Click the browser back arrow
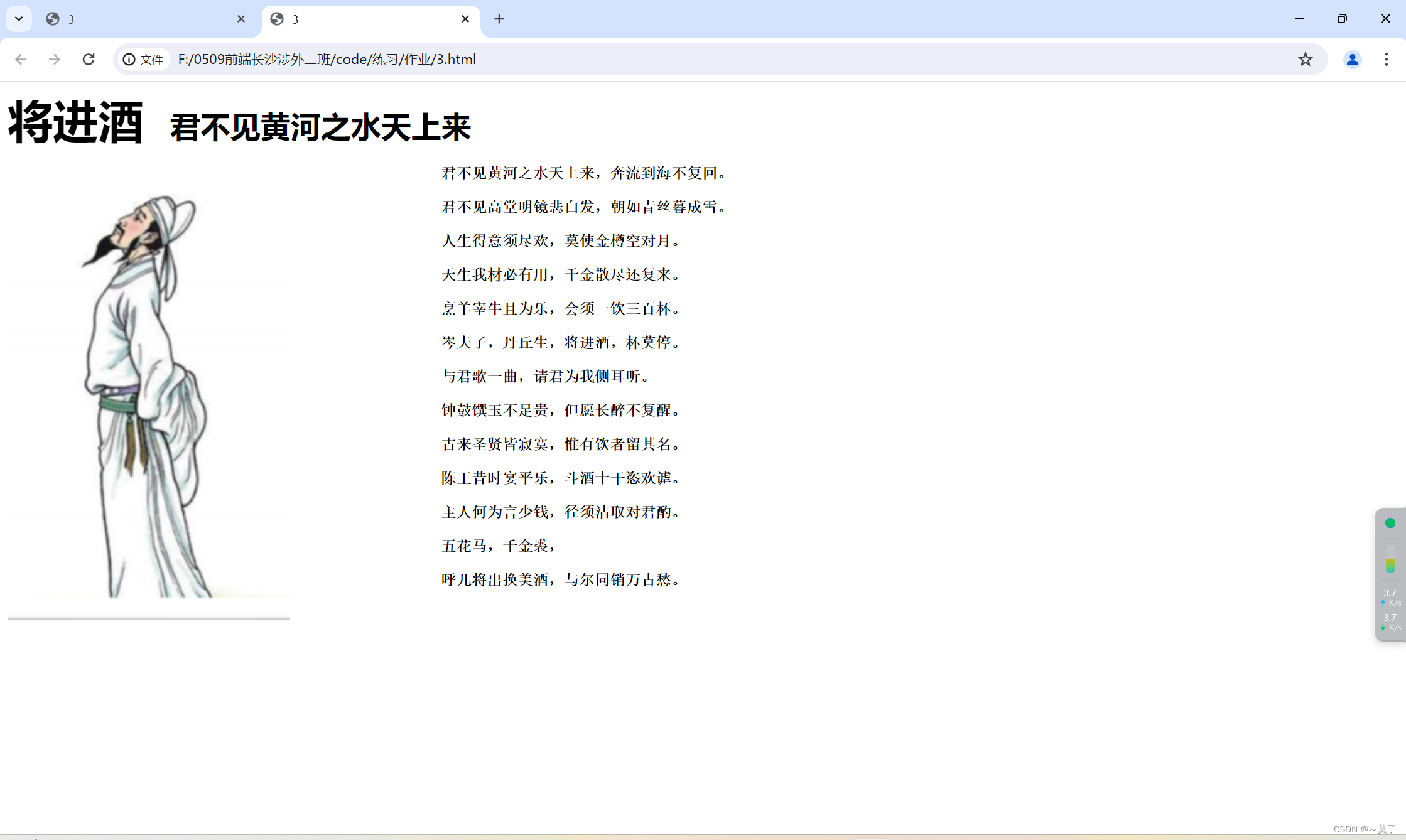Image resolution: width=1406 pixels, height=840 pixels. coord(21,59)
